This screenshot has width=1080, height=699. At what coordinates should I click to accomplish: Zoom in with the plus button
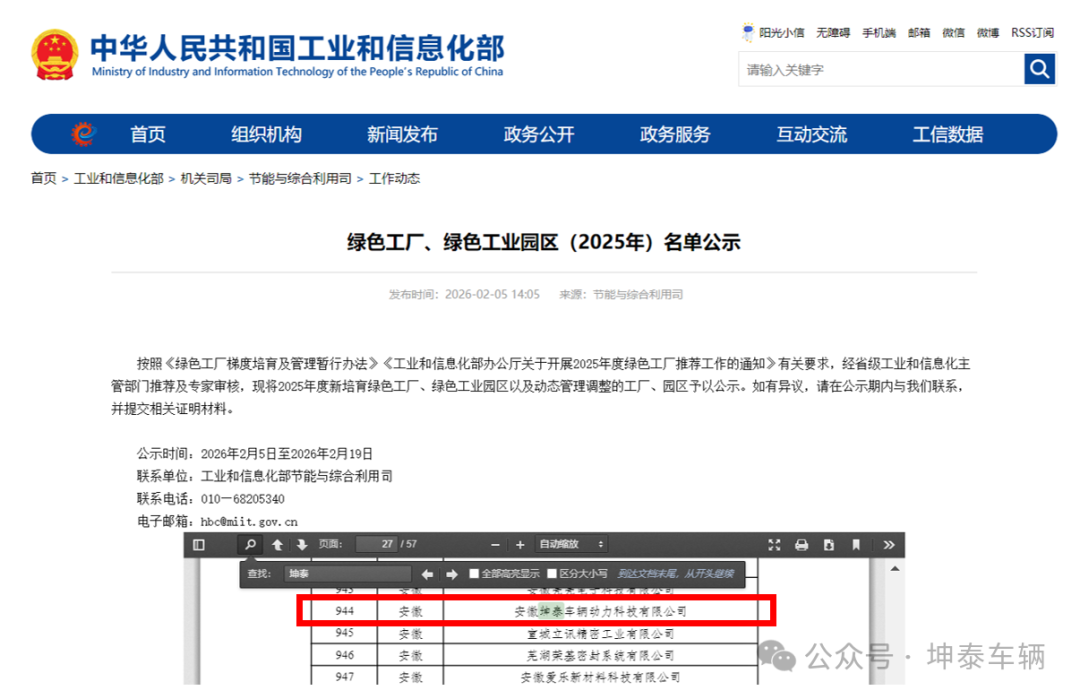click(519, 544)
